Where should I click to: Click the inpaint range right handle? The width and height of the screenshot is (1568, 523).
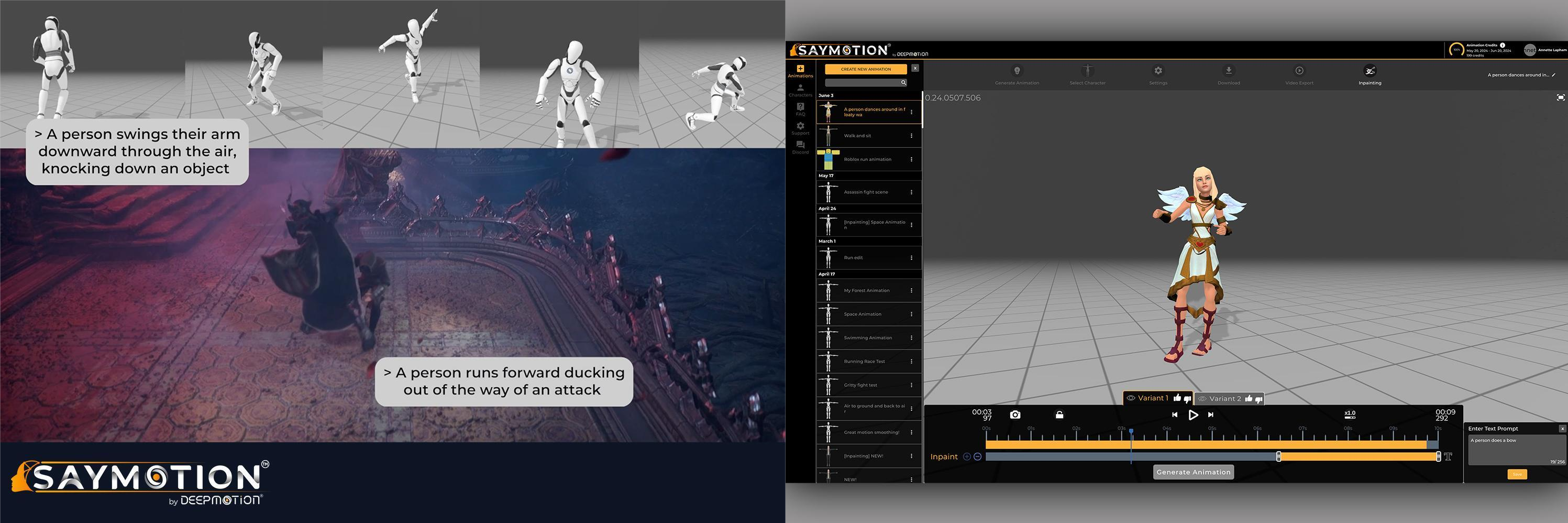coord(1438,456)
